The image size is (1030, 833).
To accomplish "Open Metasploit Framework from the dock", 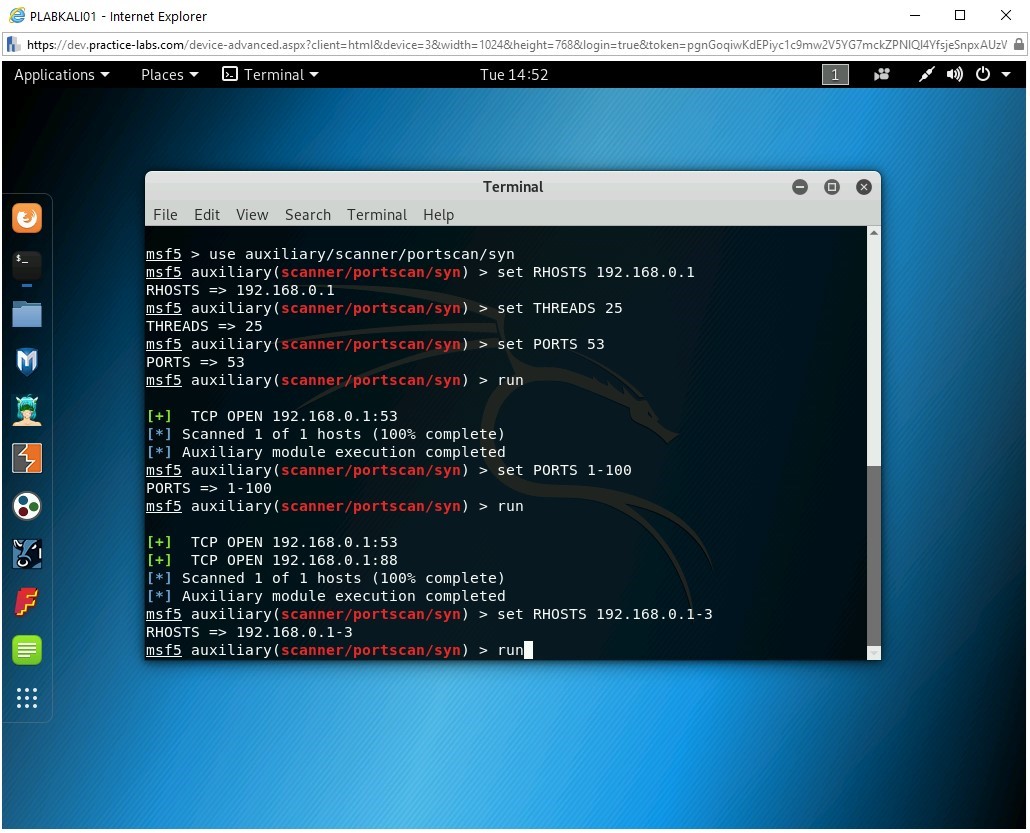I will click(x=27, y=362).
